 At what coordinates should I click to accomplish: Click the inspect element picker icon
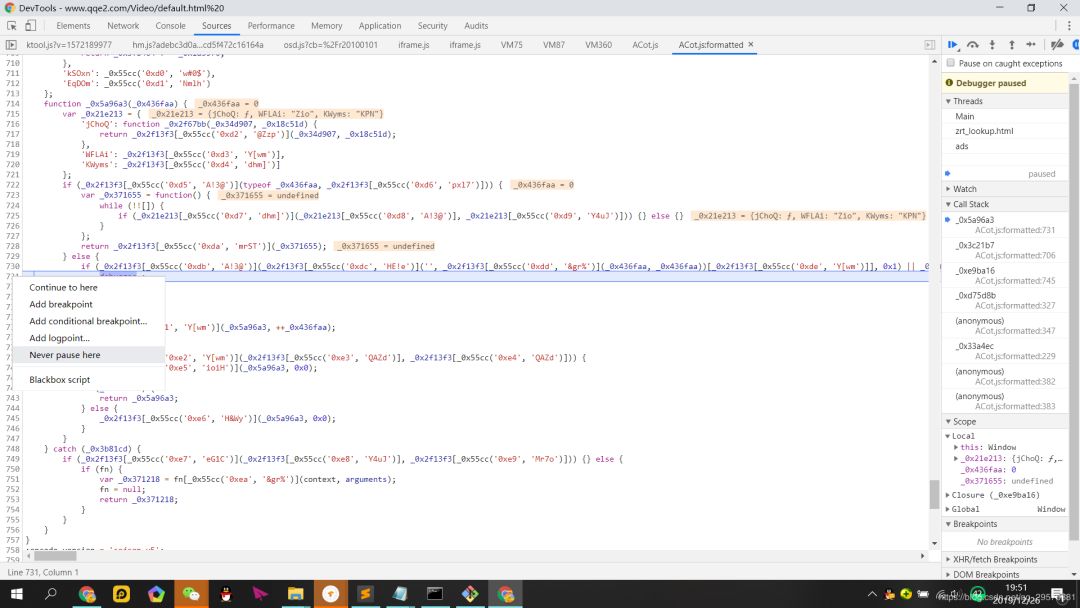pyautogui.click(x=10, y=25)
